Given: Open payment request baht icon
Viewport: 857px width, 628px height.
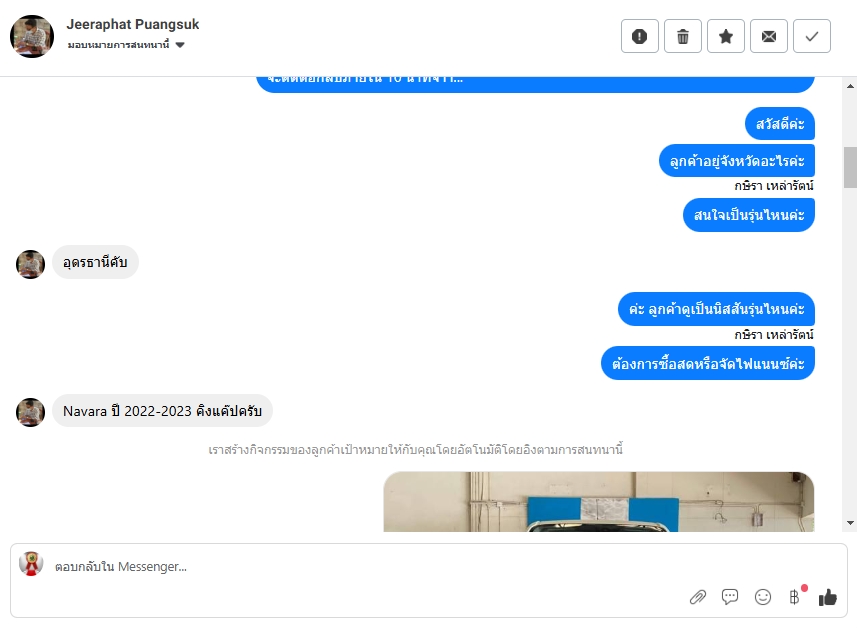Looking at the screenshot, I should tap(795, 597).
